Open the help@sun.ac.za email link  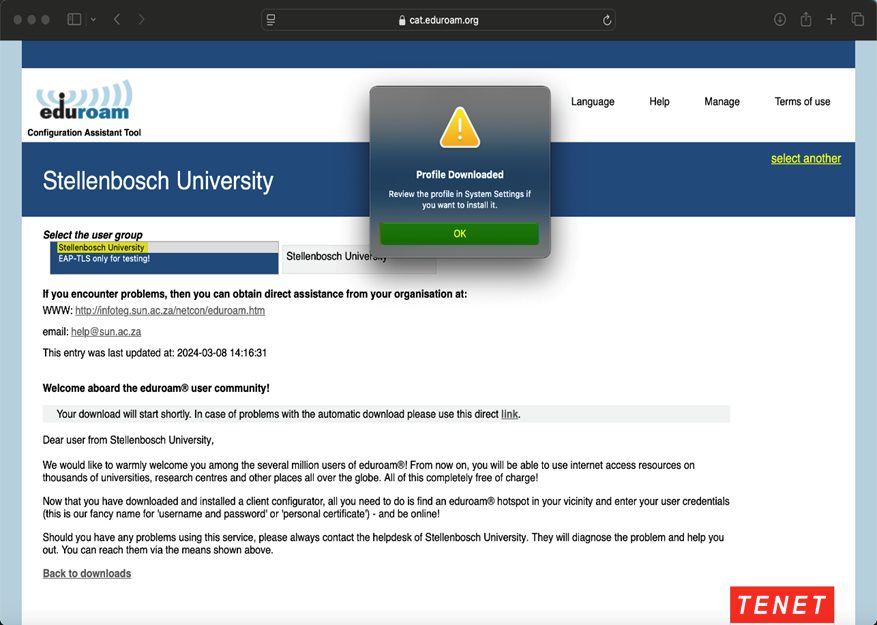(105, 332)
